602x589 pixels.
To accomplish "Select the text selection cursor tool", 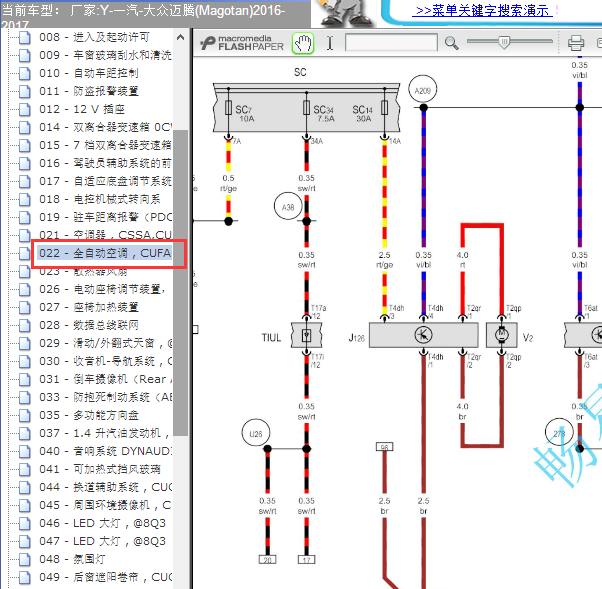I will (x=330, y=43).
